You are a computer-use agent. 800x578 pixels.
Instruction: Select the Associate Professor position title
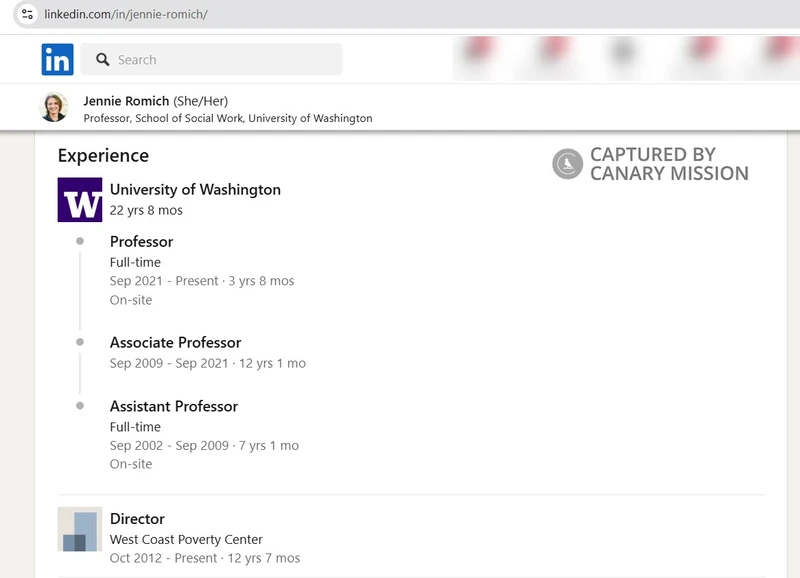(x=176, y=342)
